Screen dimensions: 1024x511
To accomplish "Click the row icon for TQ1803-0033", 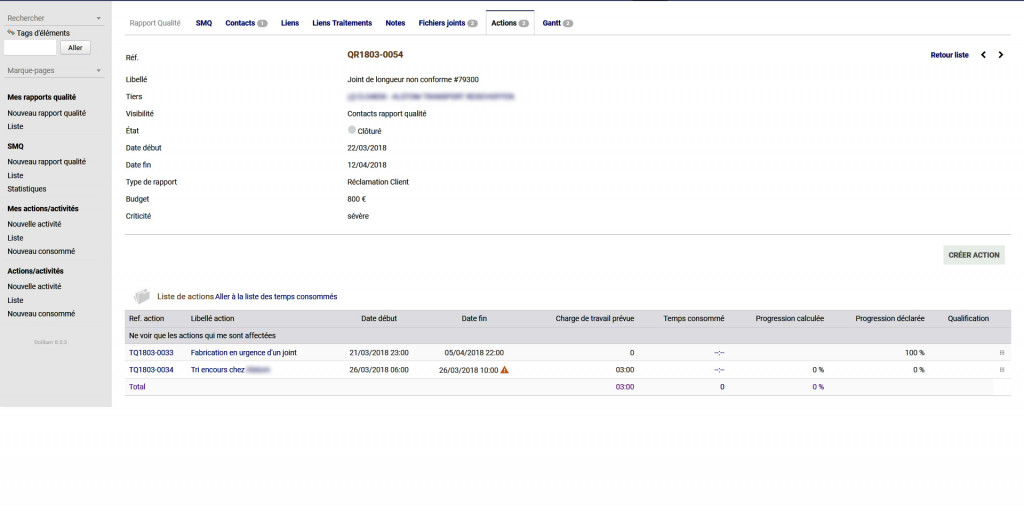I will [1002, 353].
